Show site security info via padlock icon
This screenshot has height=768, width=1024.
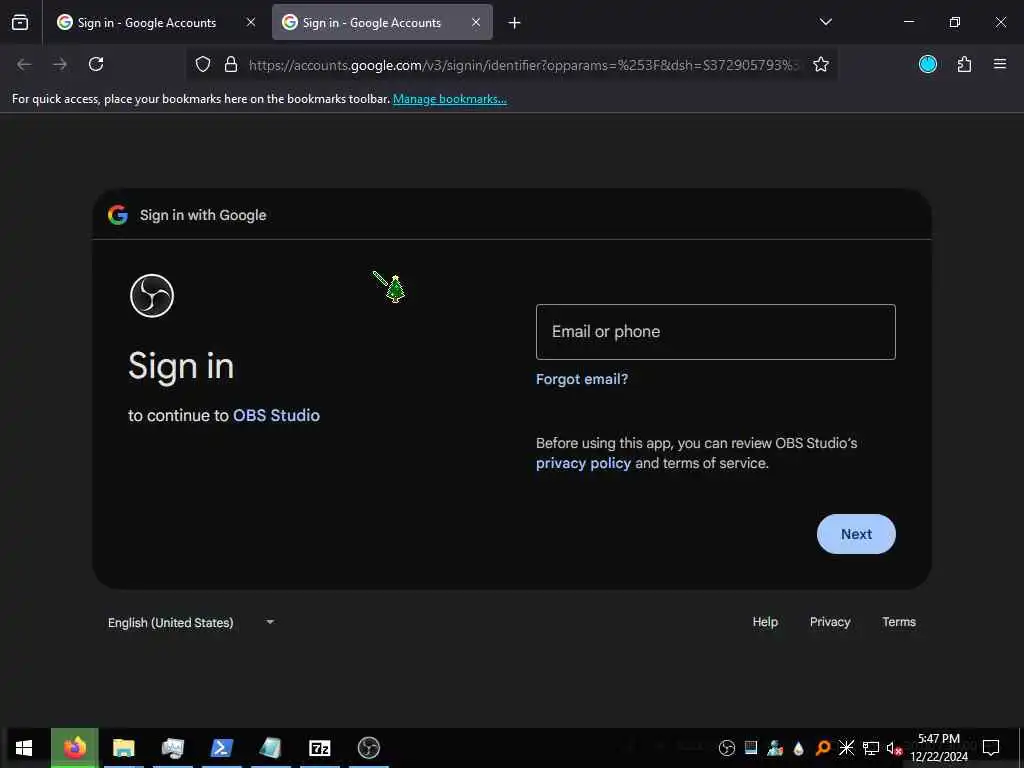click(231, 64)
